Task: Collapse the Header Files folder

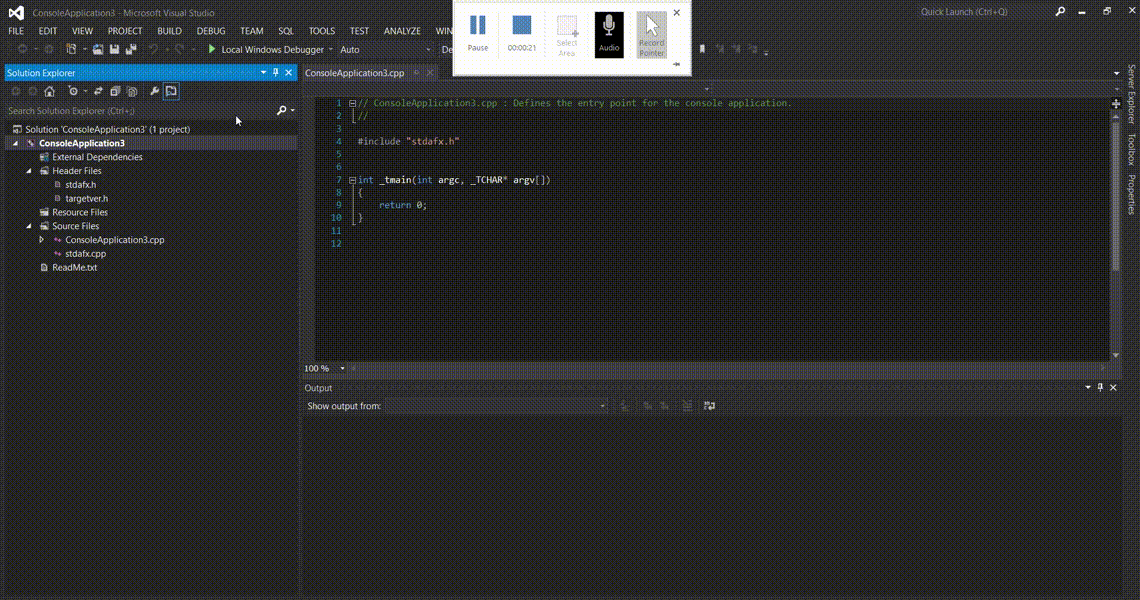Action: (29, 171)
